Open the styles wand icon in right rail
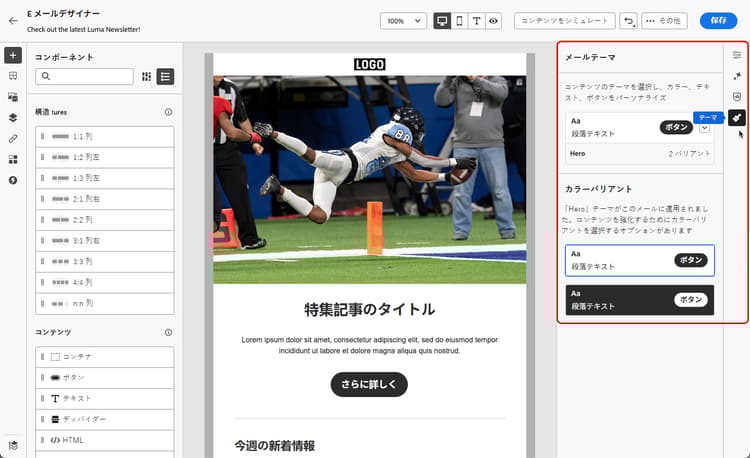The image size is (750, 458). pos(737,76)
